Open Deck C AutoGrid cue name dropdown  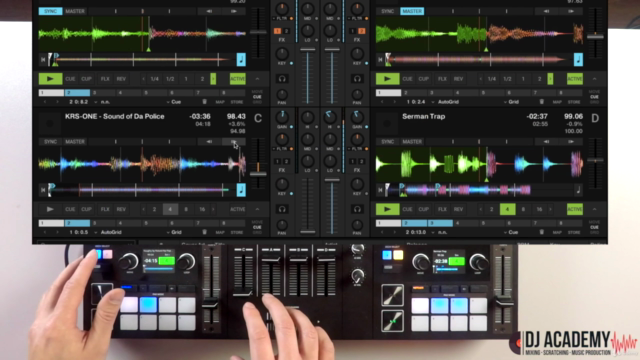[108, 232]
